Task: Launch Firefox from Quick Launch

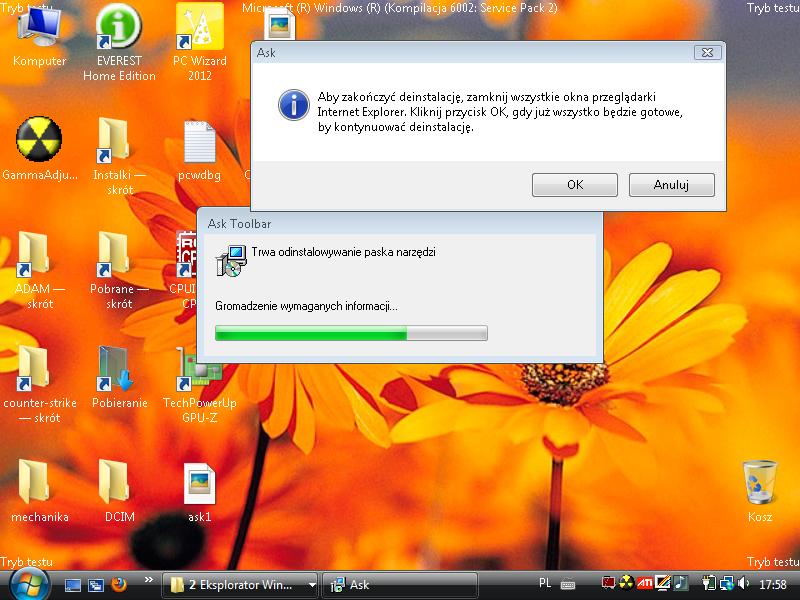Action: click(119, 584)
